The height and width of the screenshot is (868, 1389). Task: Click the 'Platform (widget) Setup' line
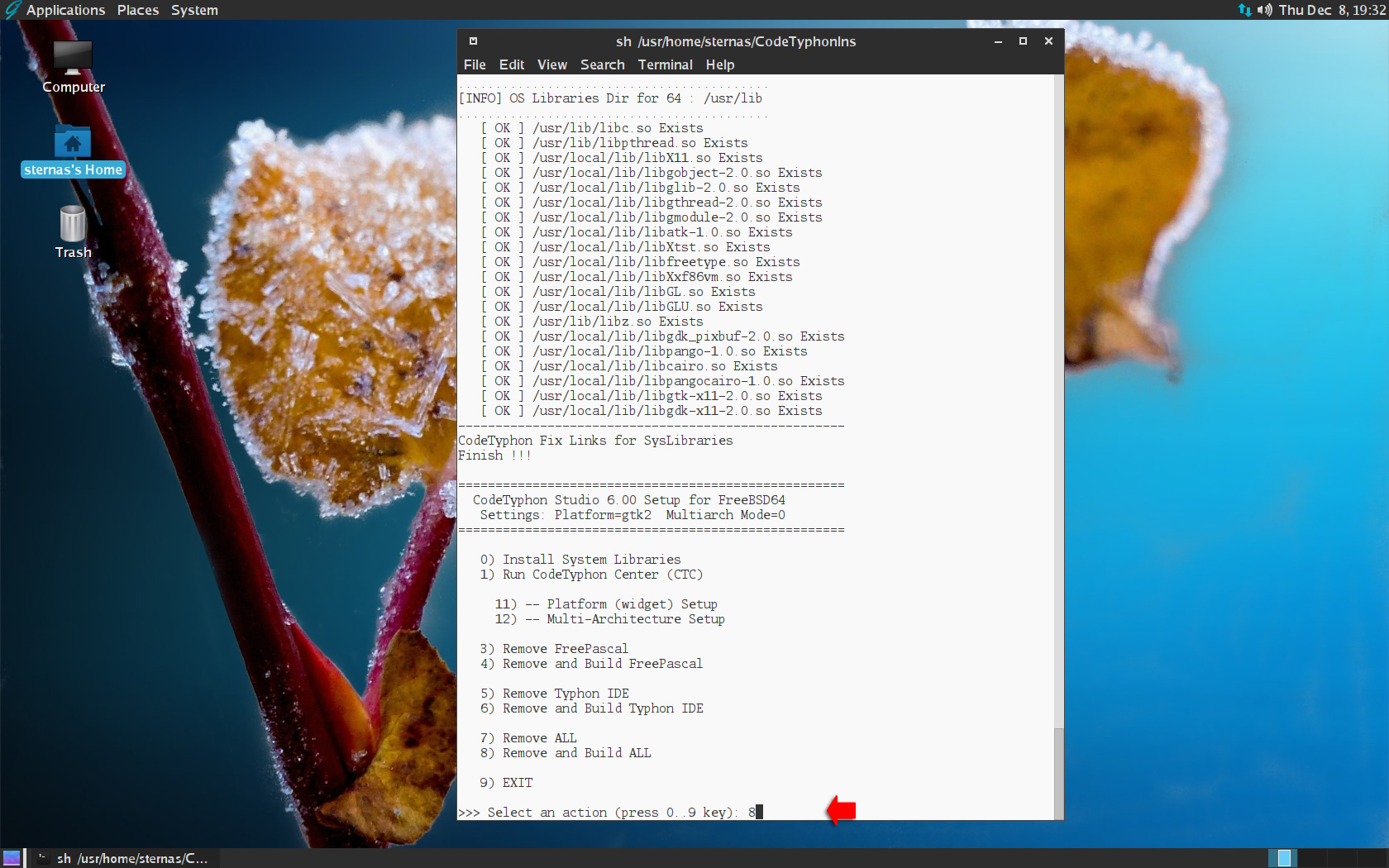click(x=606, y=604)
